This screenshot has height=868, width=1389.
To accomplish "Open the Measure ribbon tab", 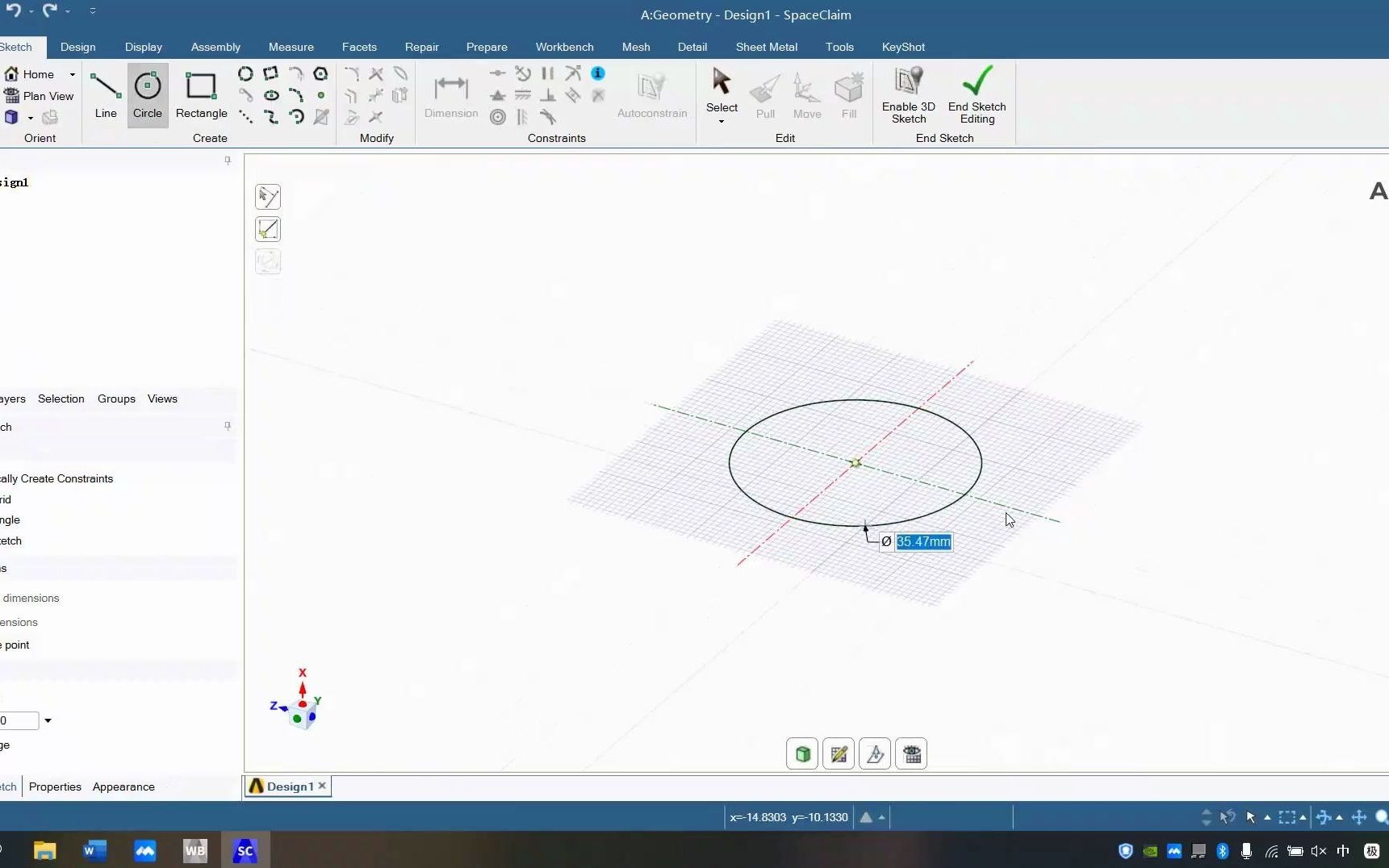I will pyautogui.click(x=291, y=47).
